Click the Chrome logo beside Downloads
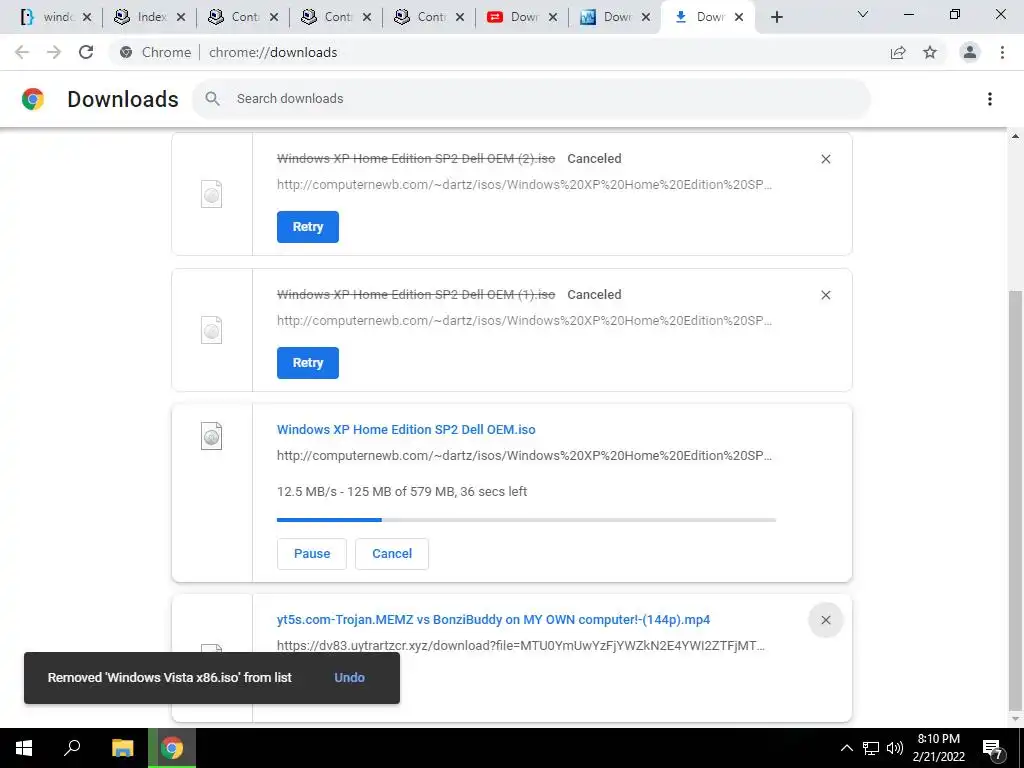Viewport: 1024px width, 768px height. pyautogui.click(x=33, y=99)
